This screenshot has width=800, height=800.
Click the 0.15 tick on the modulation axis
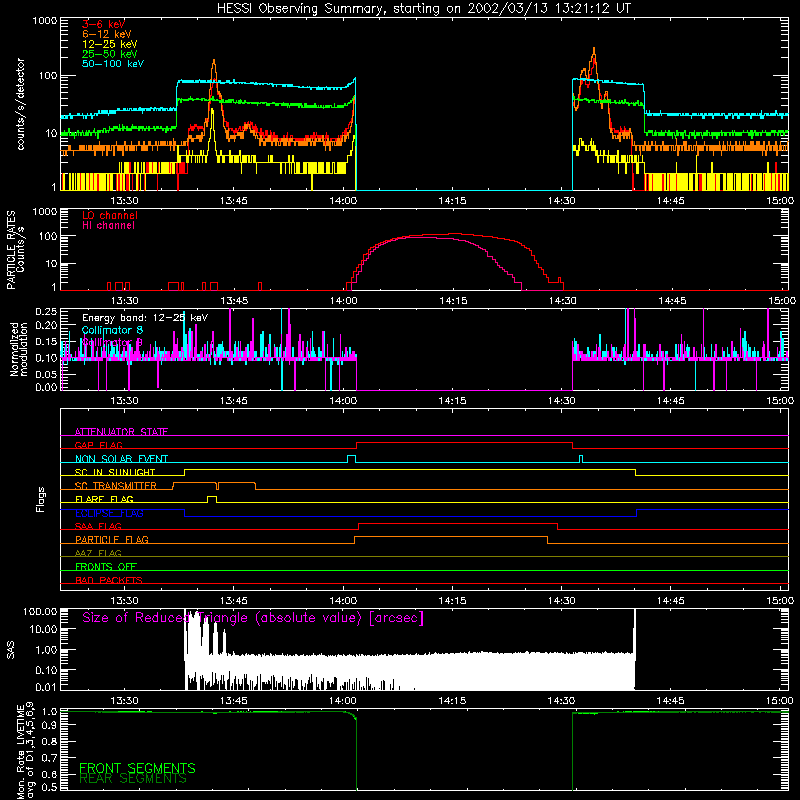pyautogui.click(x=44, y=341)
